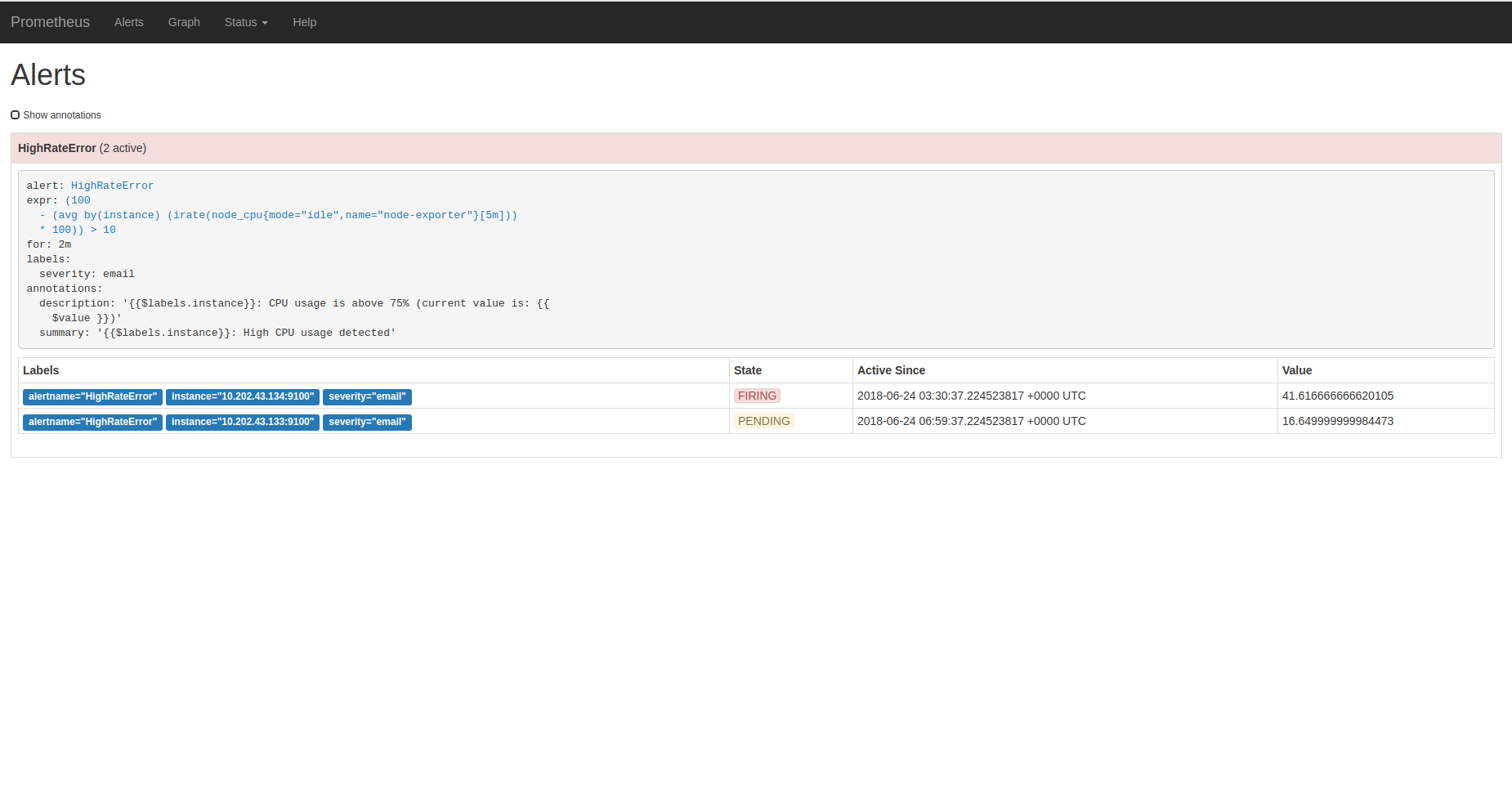Screen dimensions: 1512x810
Task: Open the Alerts navigation item
Action: point(128,22)
